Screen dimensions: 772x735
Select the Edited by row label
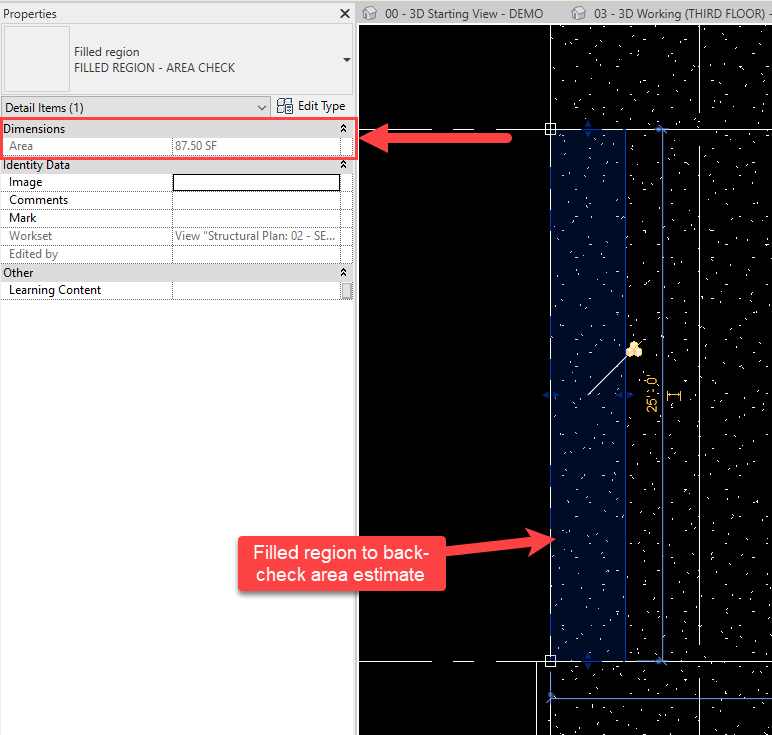(x=33, y=254)
